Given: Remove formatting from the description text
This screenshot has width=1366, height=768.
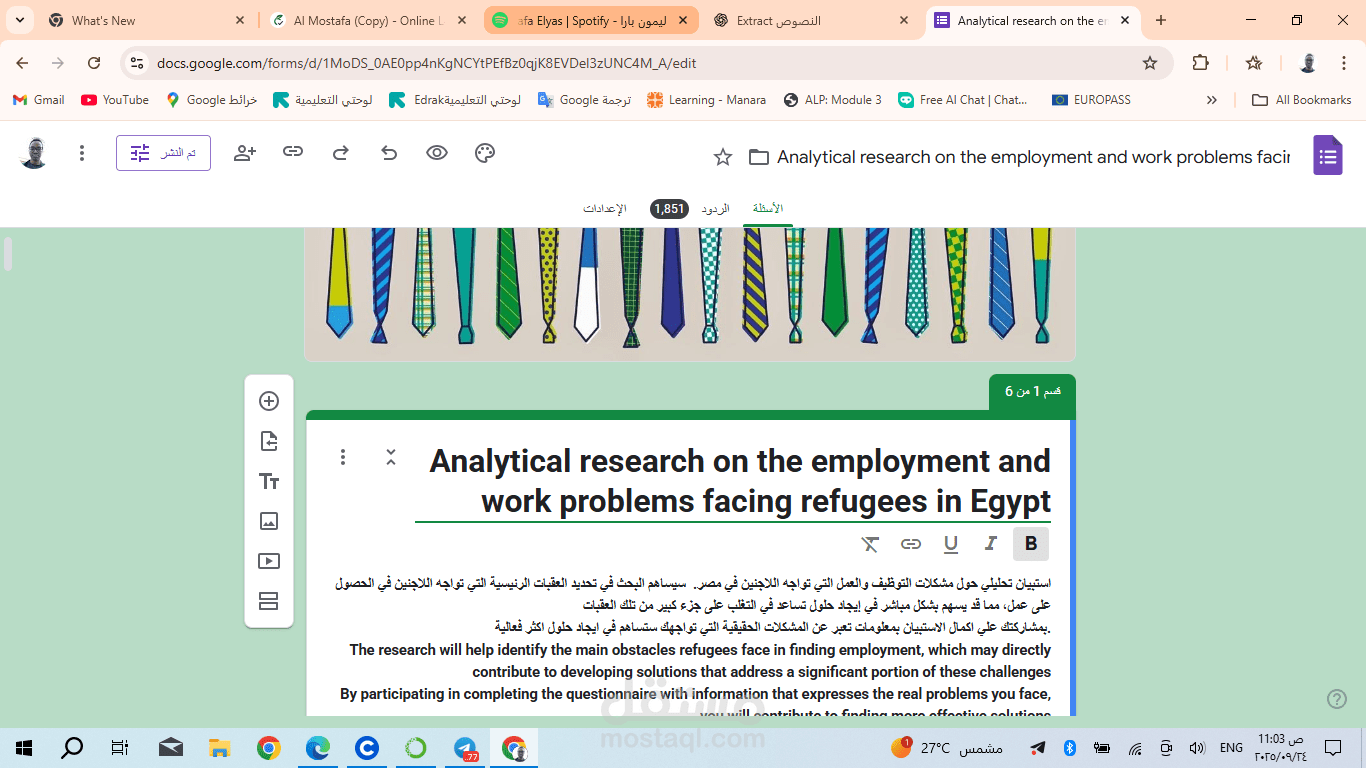Looking at the screenshot, I should pyautogui.click(x=871, y=544).
